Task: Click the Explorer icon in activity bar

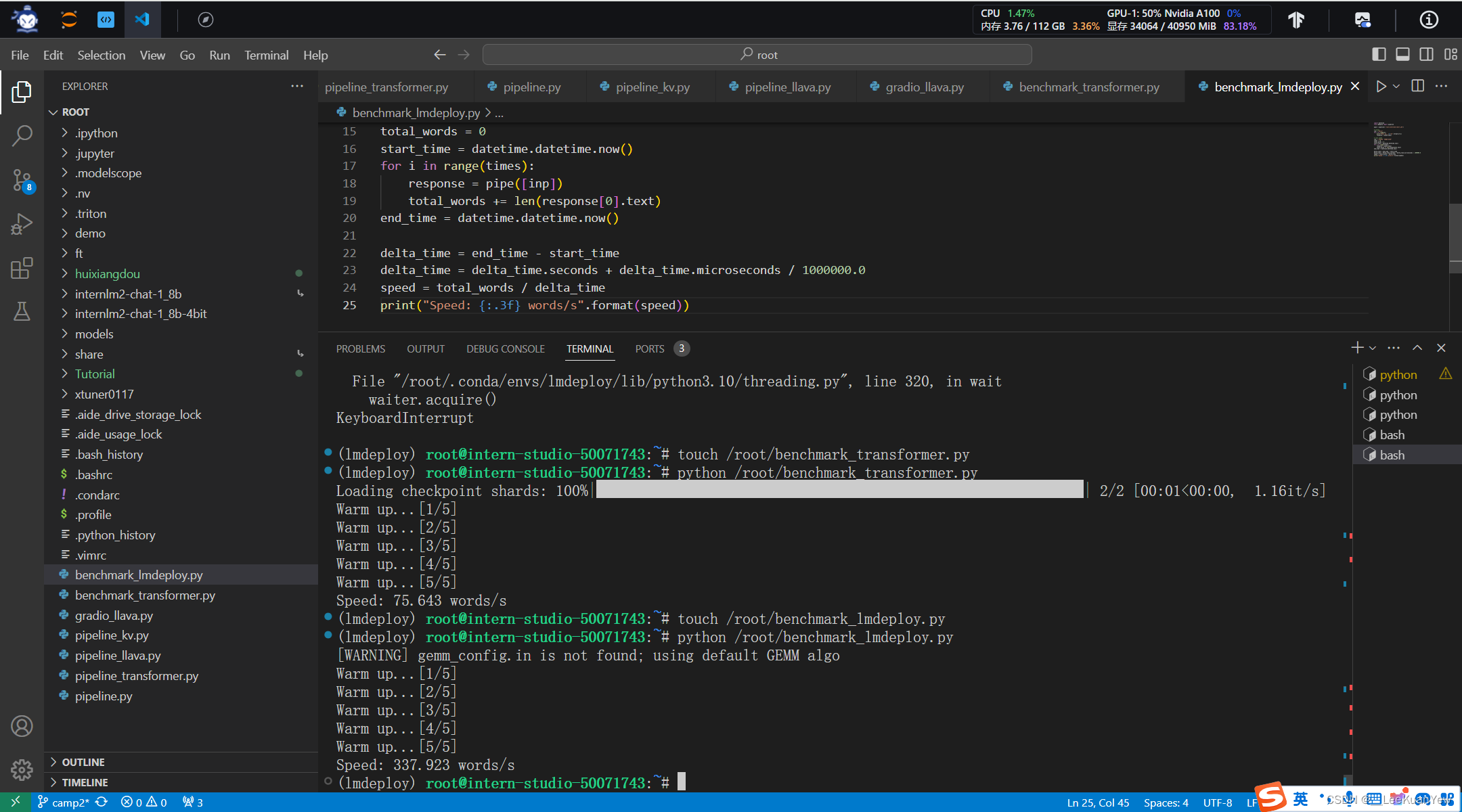Action: (22, 92)
